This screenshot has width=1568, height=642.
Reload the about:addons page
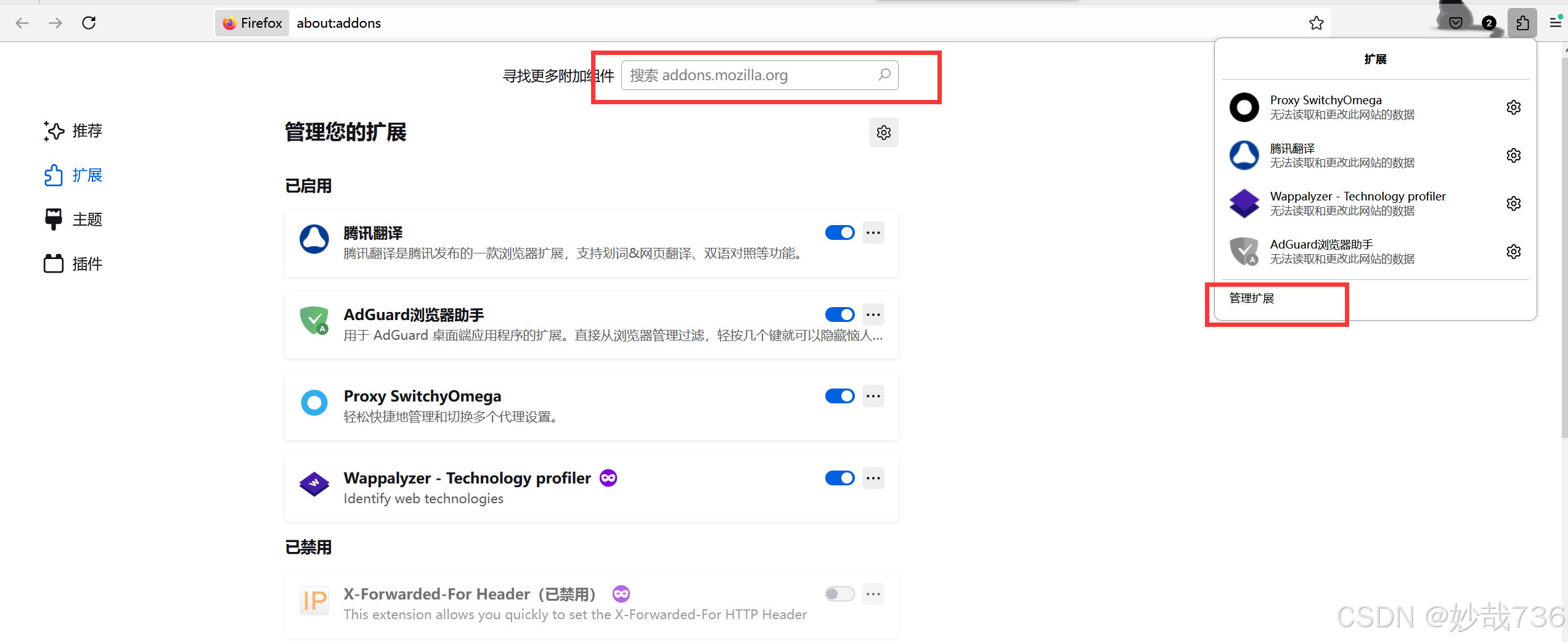point(89,23)
